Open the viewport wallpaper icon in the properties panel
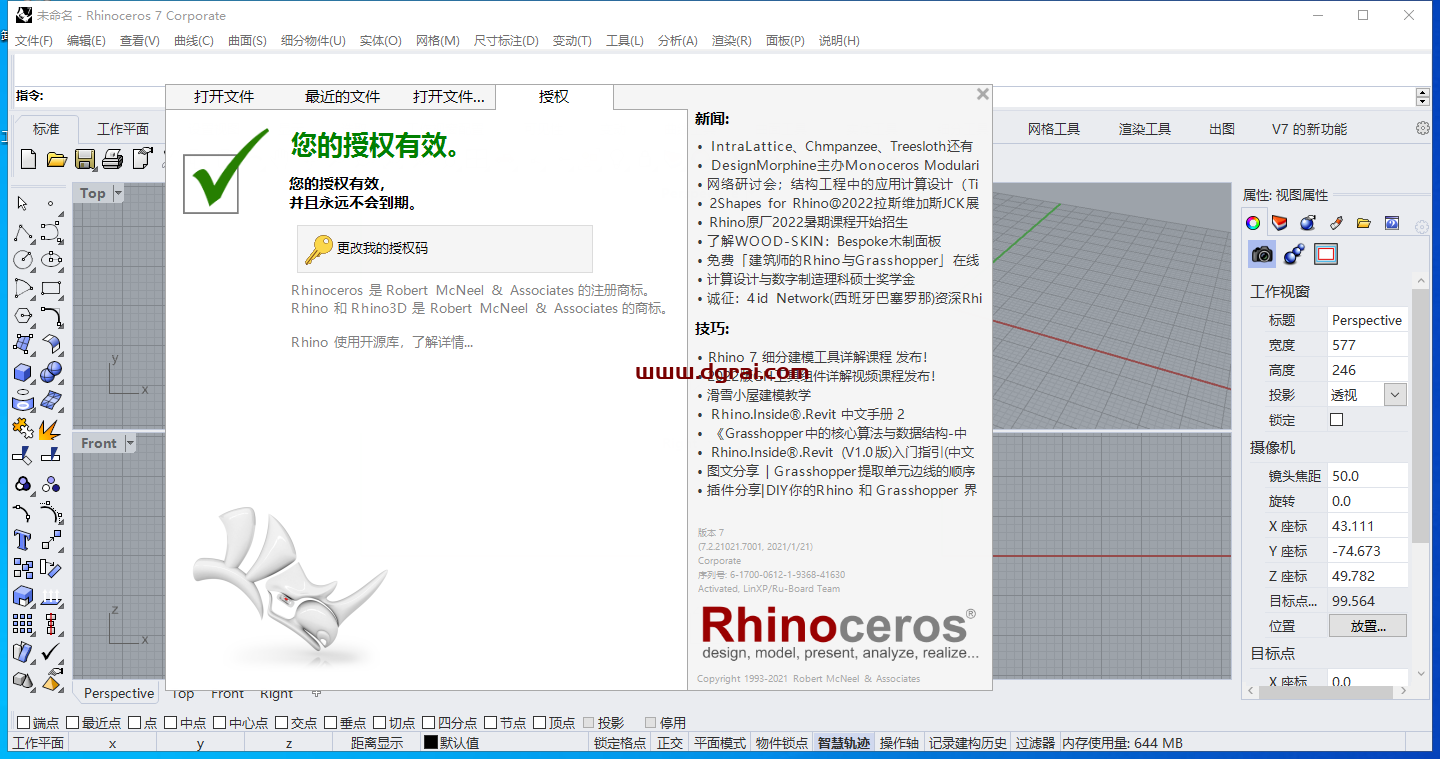The height and width of the screenshot is (759, 1440). [x=1326, y=254]
